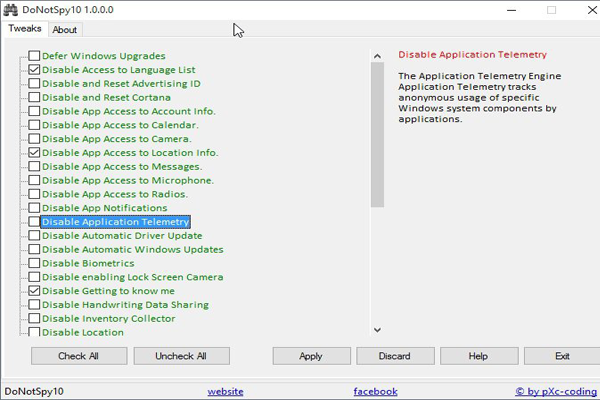This screenshot has width=600, height=400.
Task: Check the Disable Application Telemetry checkbox
Action: 34,221
